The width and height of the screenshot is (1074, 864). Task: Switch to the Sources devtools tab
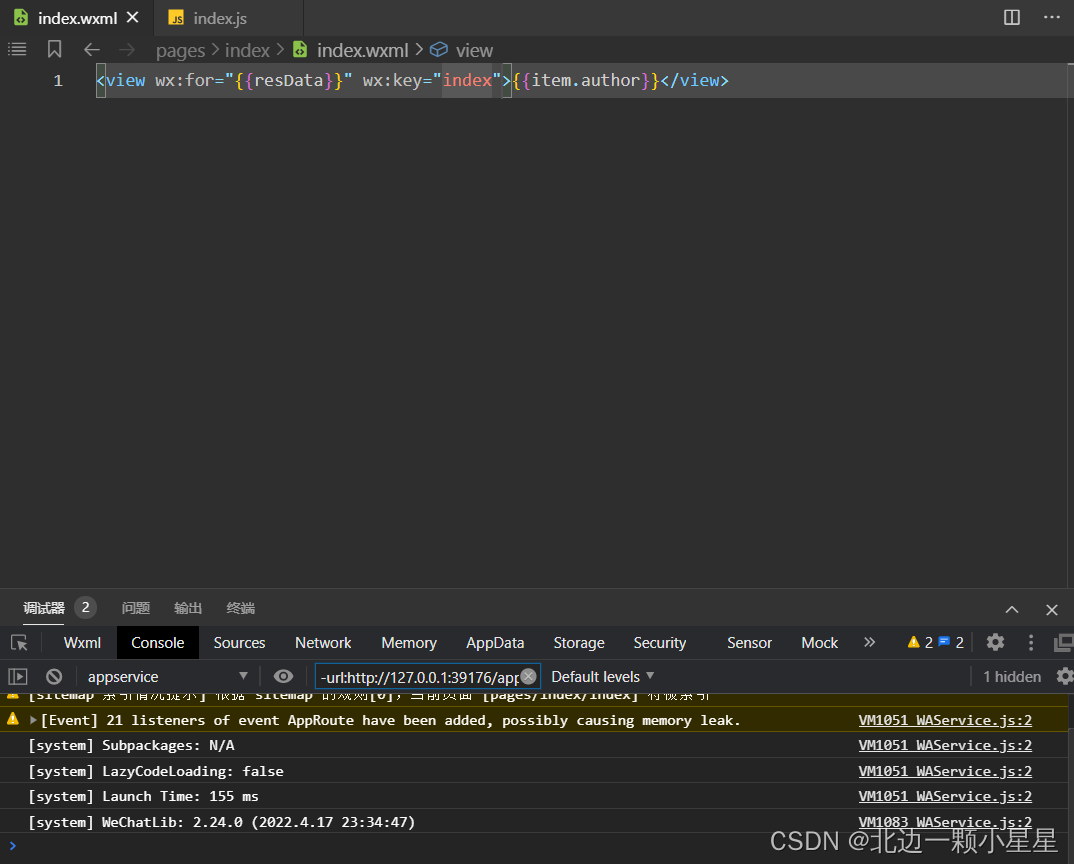(x=239, y=643)
